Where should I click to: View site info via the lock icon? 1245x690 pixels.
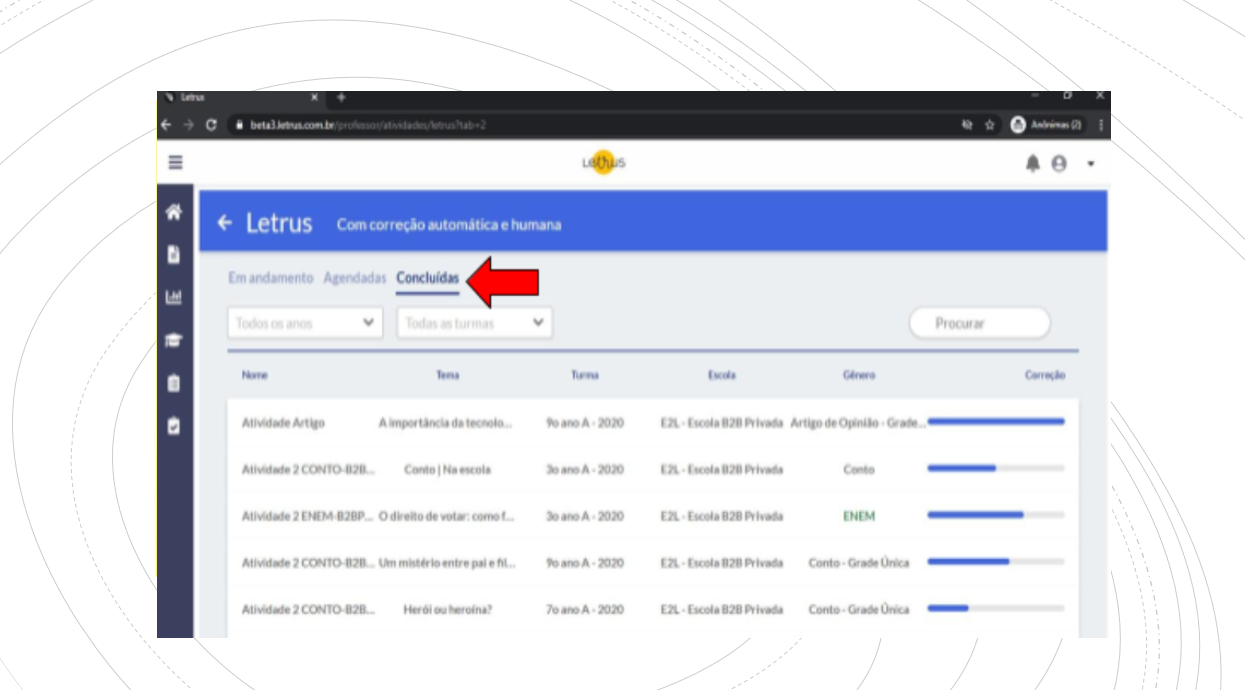(238, 125)
